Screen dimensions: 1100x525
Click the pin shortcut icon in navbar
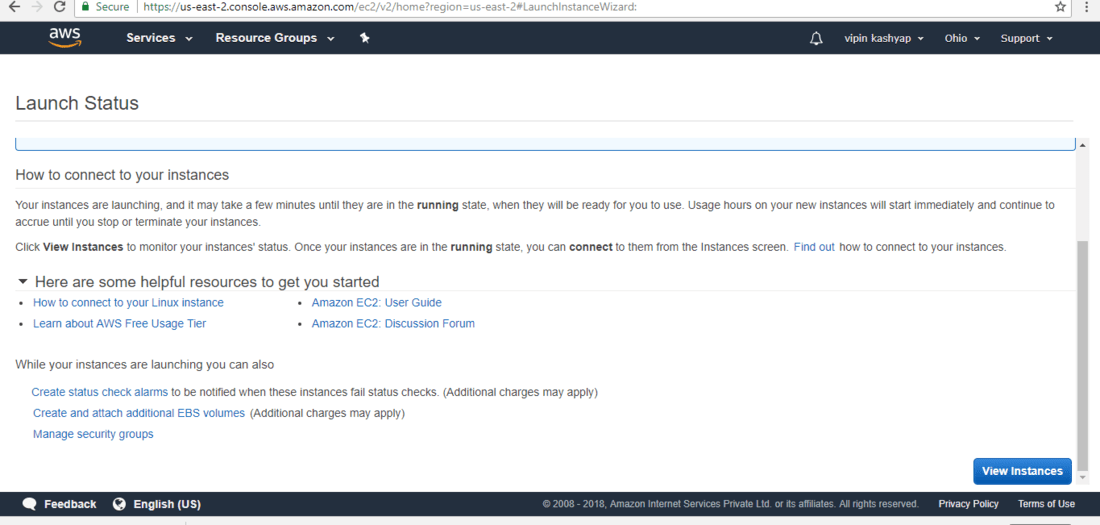[365, 39]
